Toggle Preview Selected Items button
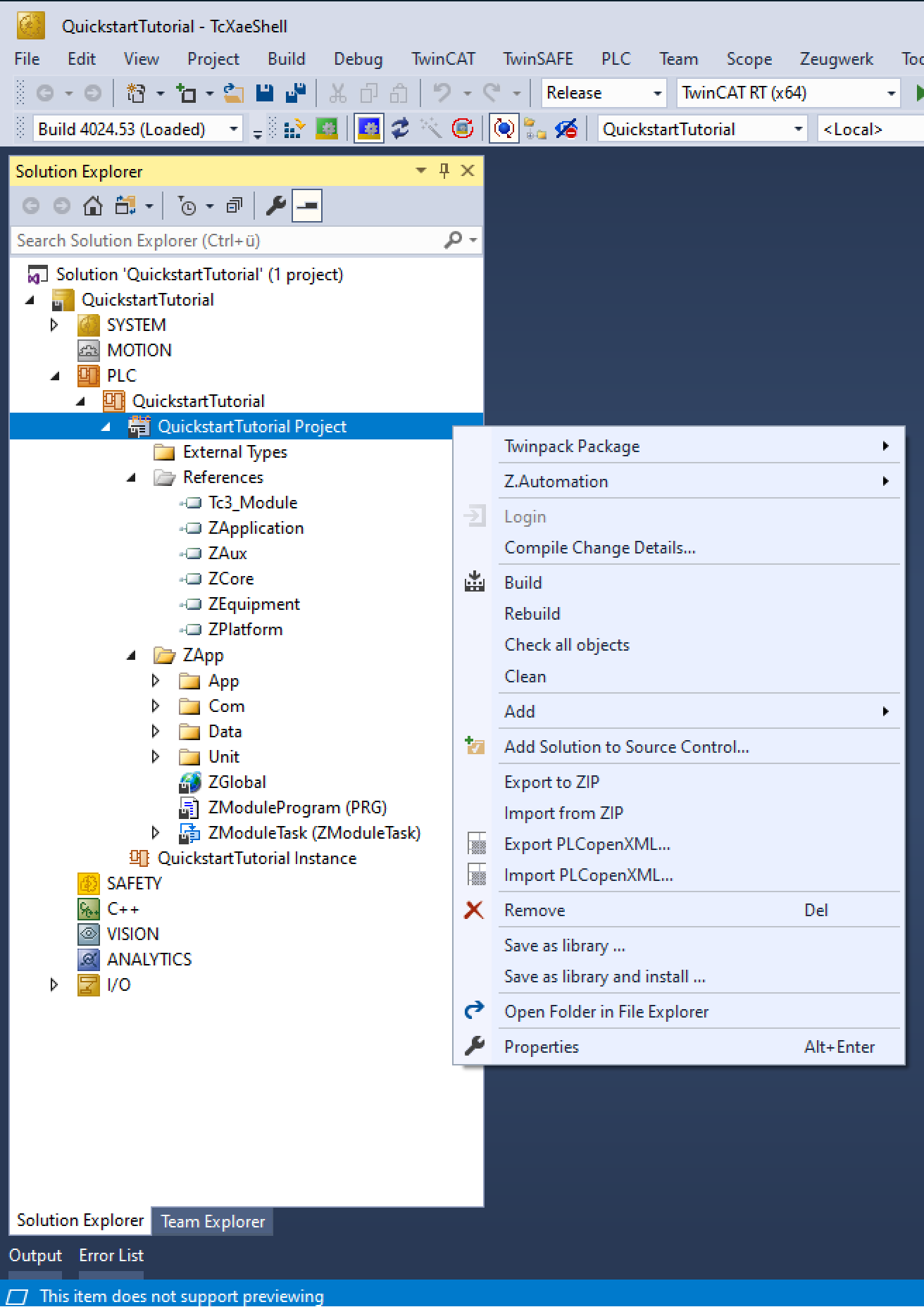This screenshot has height=1307, width=924. click(x=307, y=206)
